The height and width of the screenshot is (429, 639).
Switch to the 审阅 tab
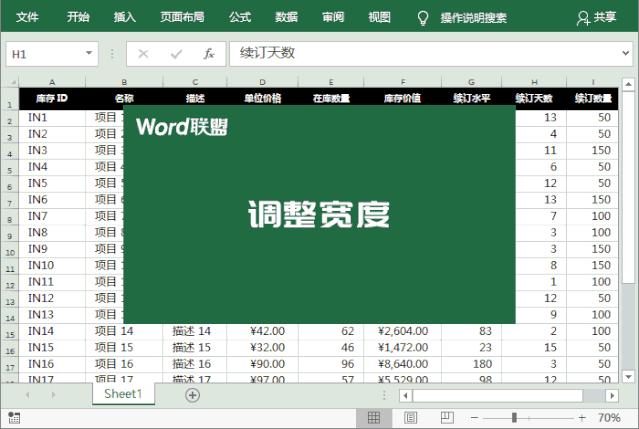(333, 17)
